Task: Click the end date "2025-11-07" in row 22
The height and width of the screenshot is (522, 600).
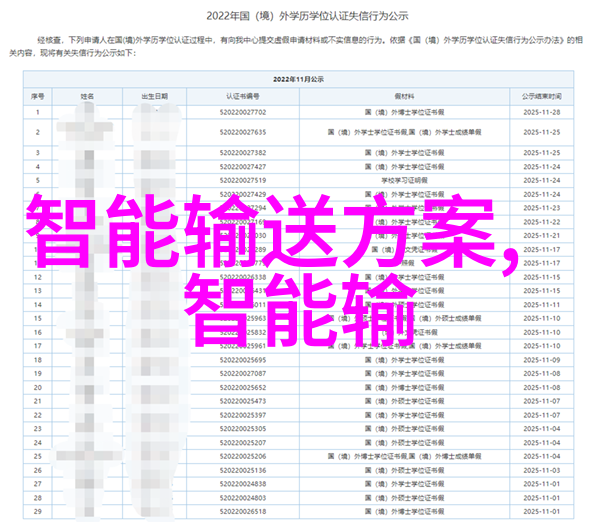Action: [x=542, y=415]
